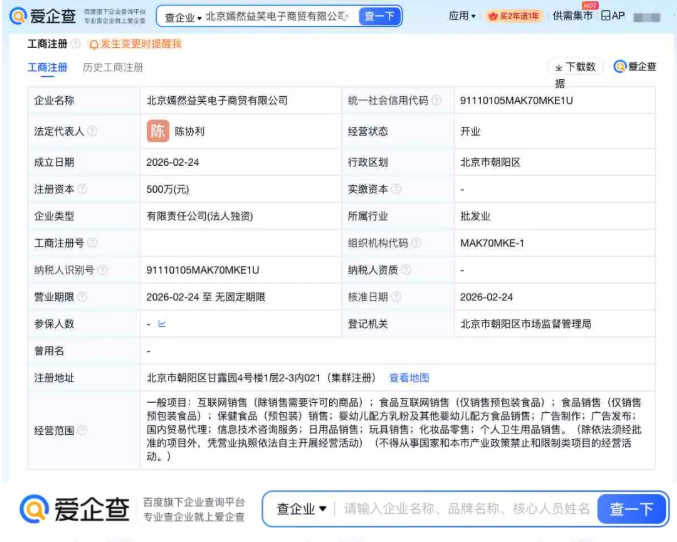The image size is (677, 542).
Task: Click the 下载数据 button
Action: point(577,68)
